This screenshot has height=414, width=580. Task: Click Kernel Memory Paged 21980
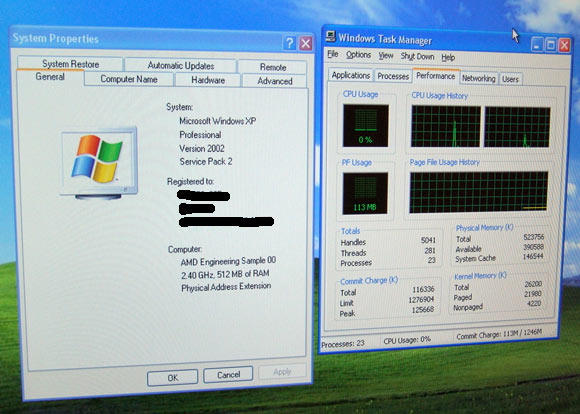(533, 294)
